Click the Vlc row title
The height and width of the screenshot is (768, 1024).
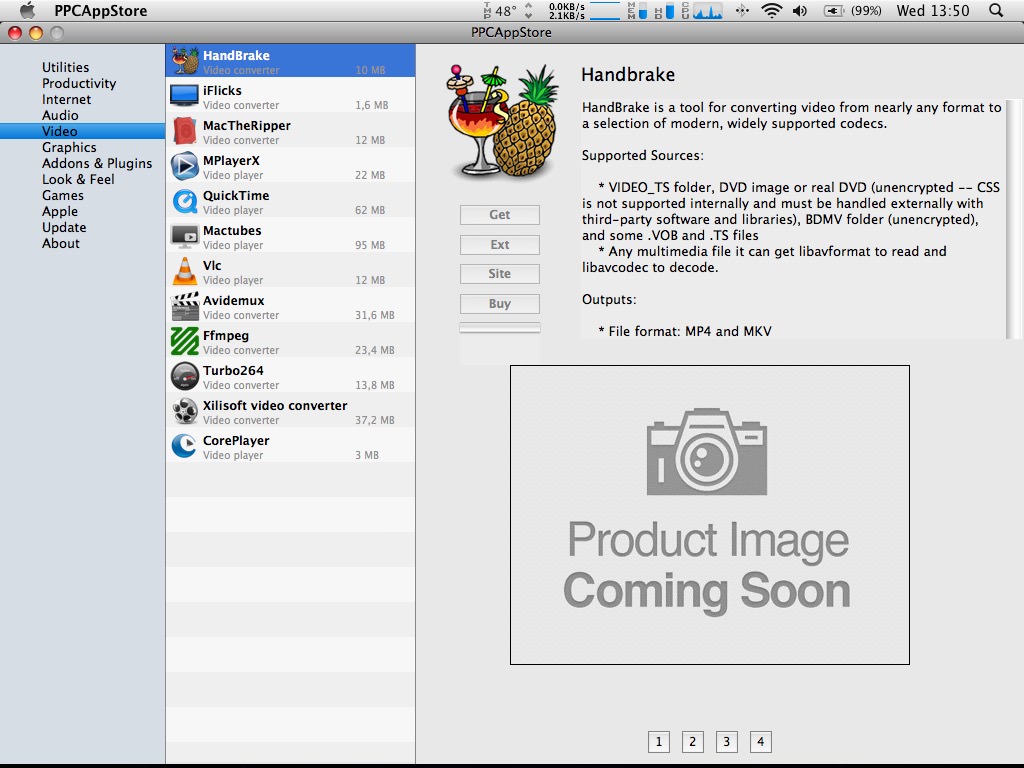(x=212, y=266)
